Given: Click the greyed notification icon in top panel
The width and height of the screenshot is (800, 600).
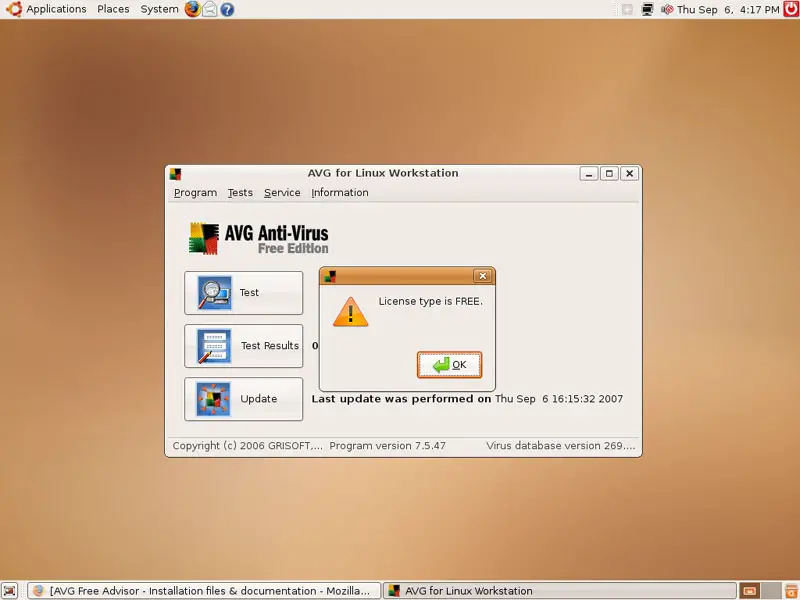Looking at the screenshot, I should (x=628, y=9).
